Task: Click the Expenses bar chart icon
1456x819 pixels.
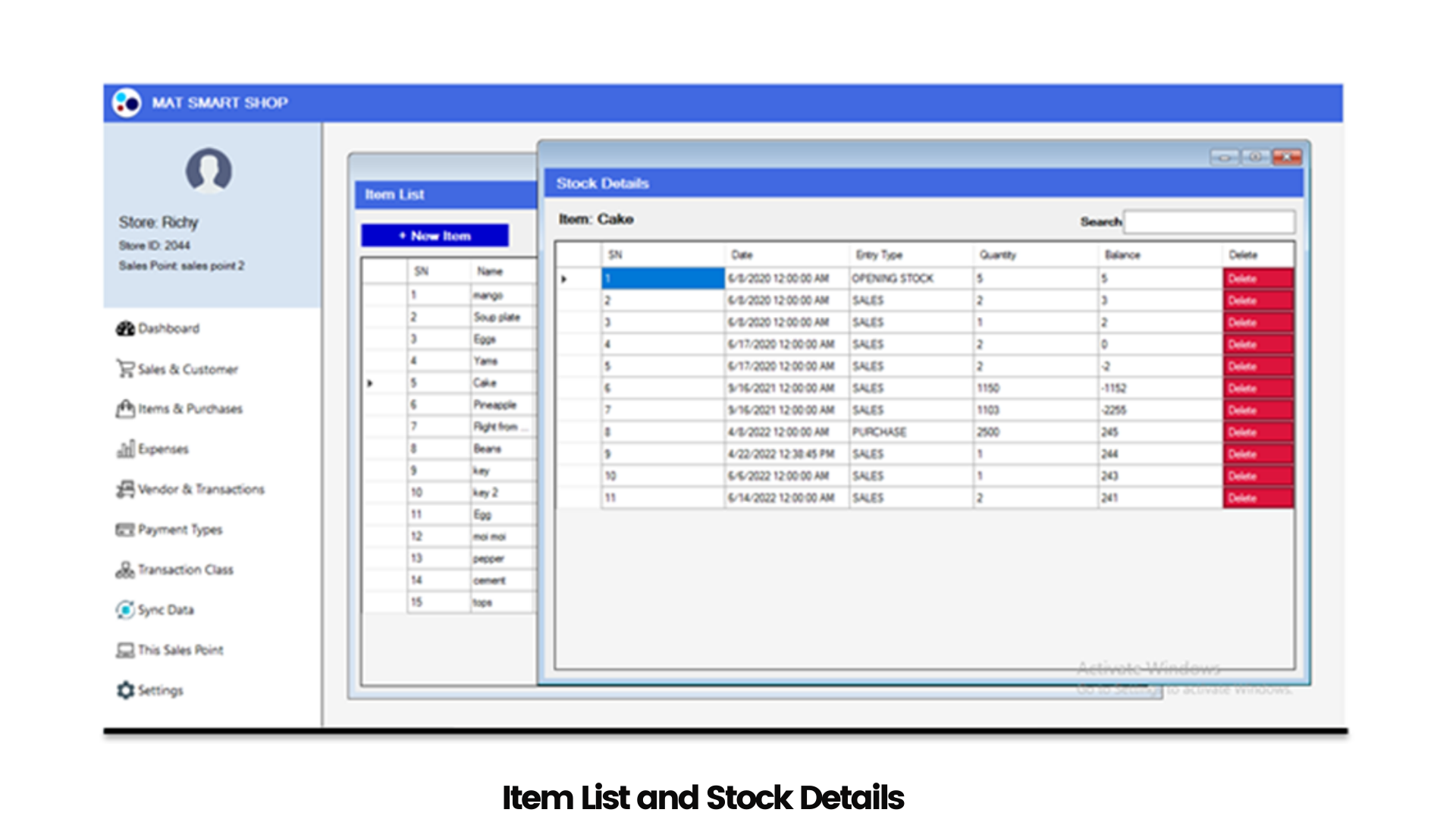Action: 124,449
